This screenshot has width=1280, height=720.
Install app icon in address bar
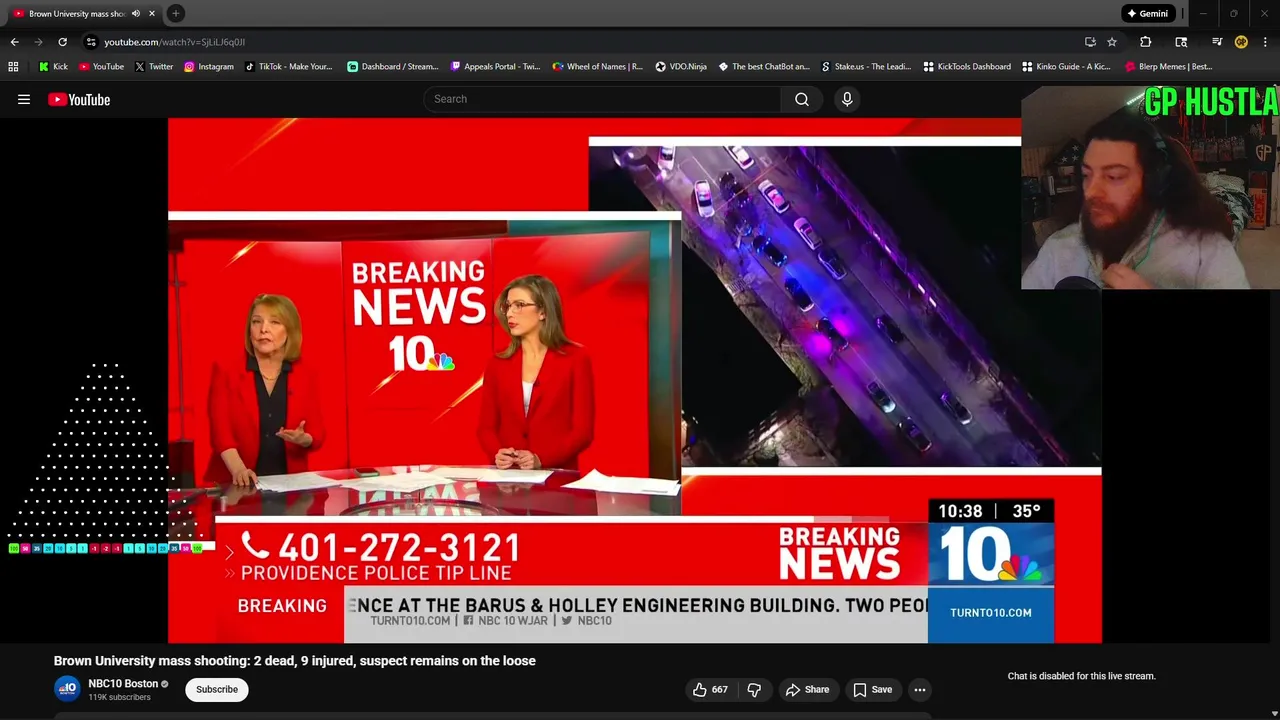click(1090, 42)
